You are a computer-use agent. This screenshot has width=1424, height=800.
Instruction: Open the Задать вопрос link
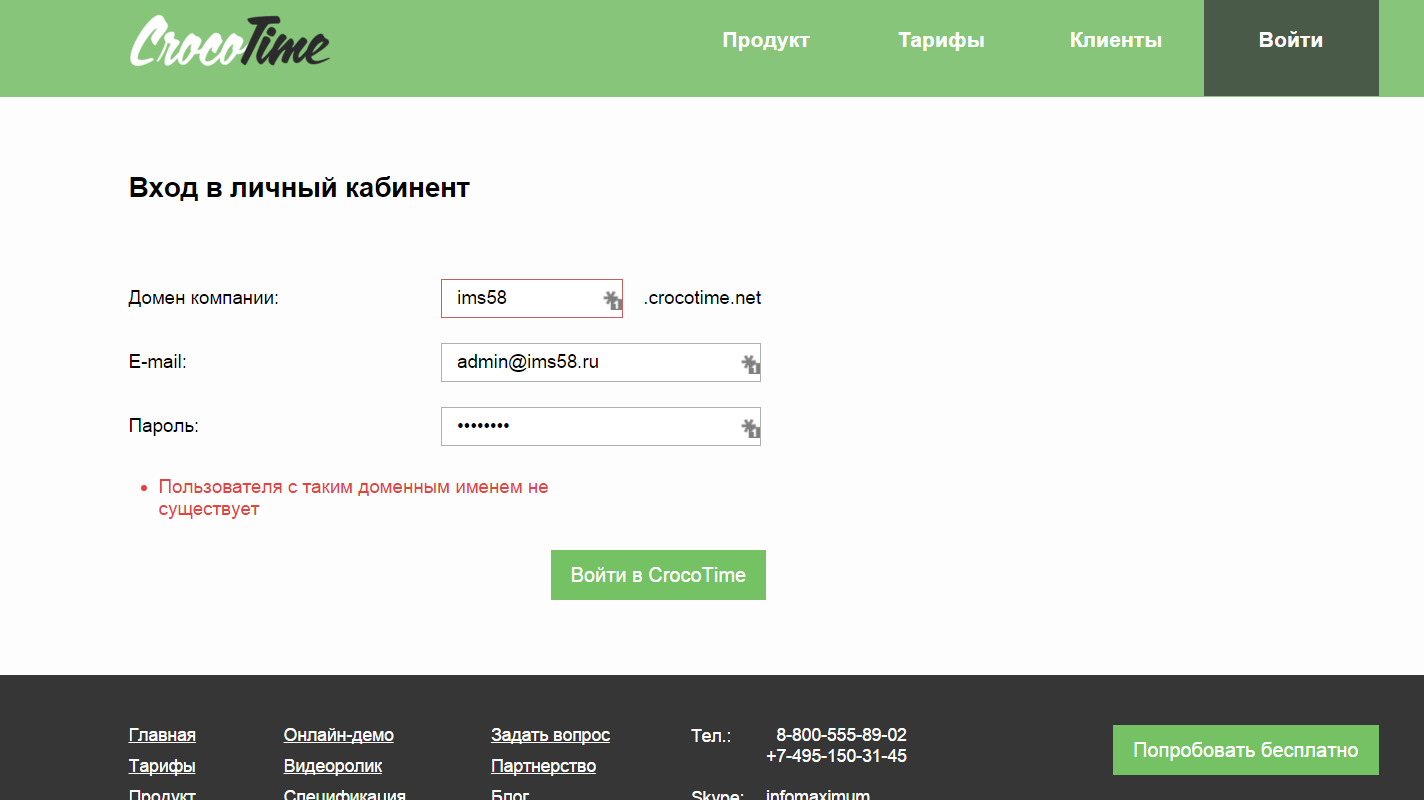tap(550, 735)
